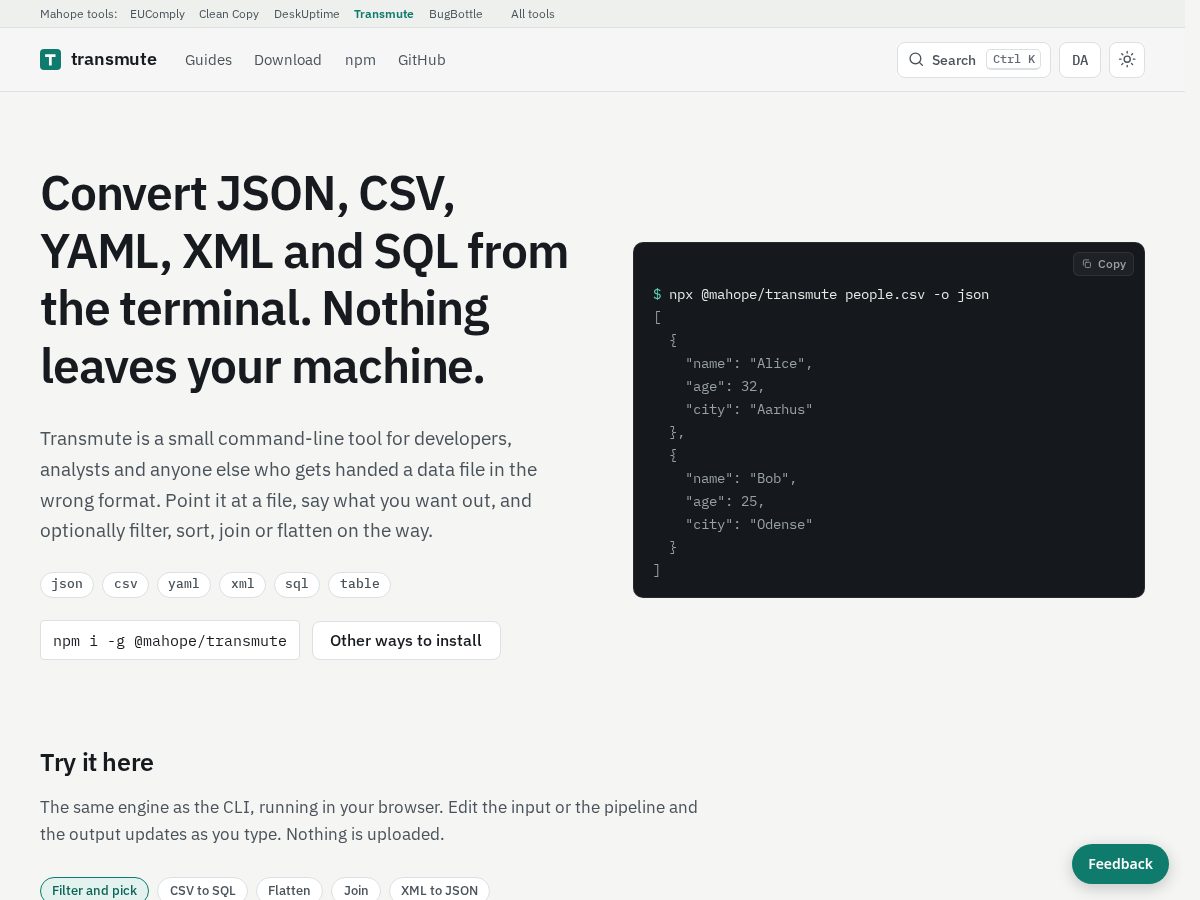Image resolution: width=1200 pixels, height=900 pixels.
Task: Open All tools link
Action: click(533, 14)
